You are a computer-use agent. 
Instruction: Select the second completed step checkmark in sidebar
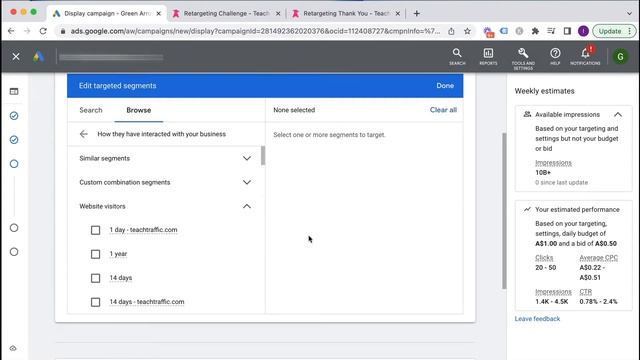pyautogui.click(x=14, y=140)
